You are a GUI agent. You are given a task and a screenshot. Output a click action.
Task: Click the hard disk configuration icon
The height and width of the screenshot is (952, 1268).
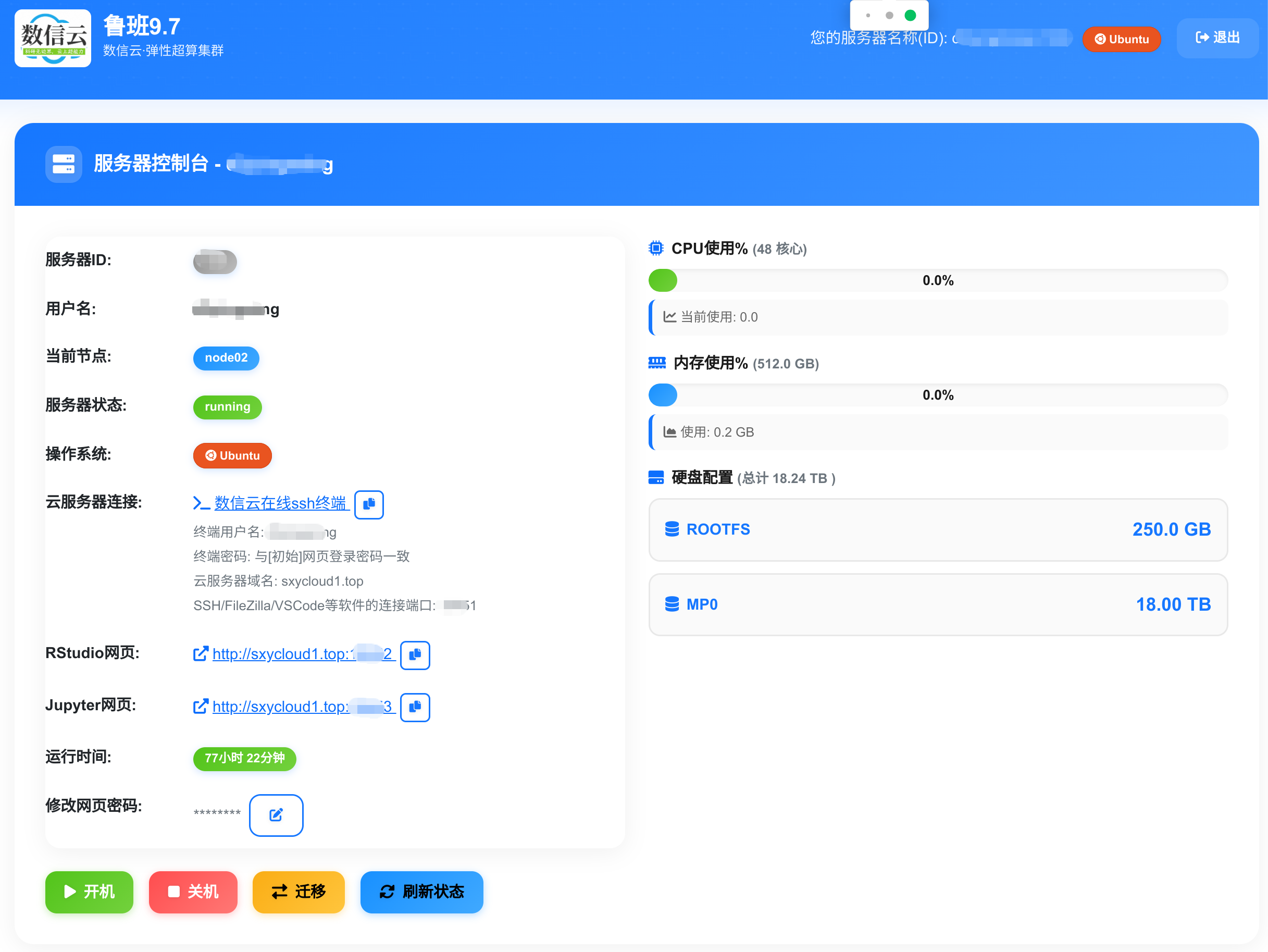point(656,478)
